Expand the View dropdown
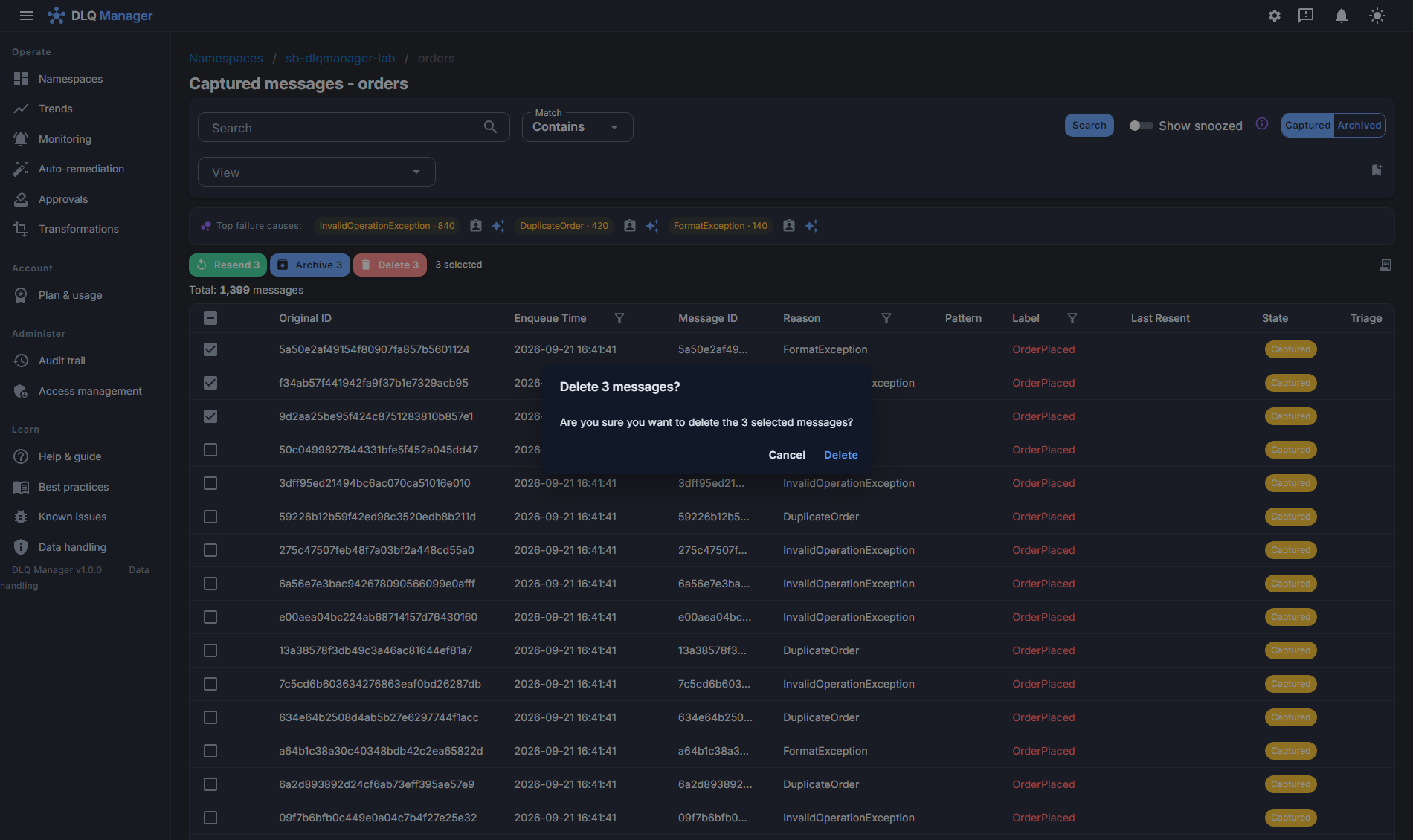 point(317,172)
